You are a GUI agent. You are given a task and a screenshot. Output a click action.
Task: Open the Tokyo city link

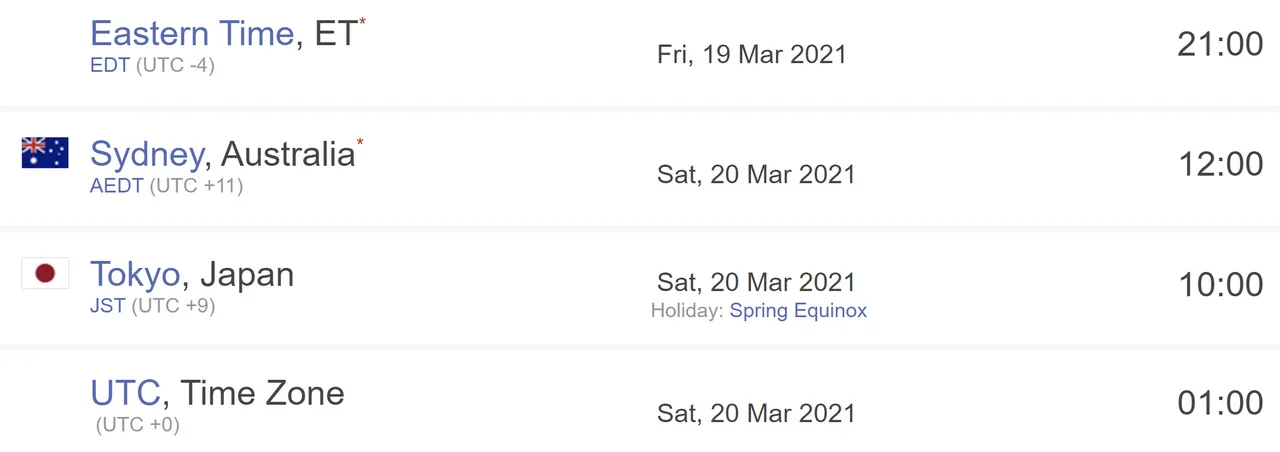coord(135,273)
